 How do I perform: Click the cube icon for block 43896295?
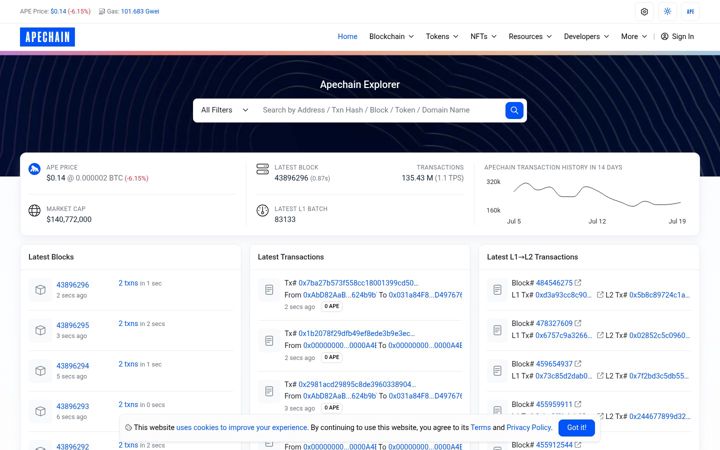pyautogui.click(x=40, y=330)
